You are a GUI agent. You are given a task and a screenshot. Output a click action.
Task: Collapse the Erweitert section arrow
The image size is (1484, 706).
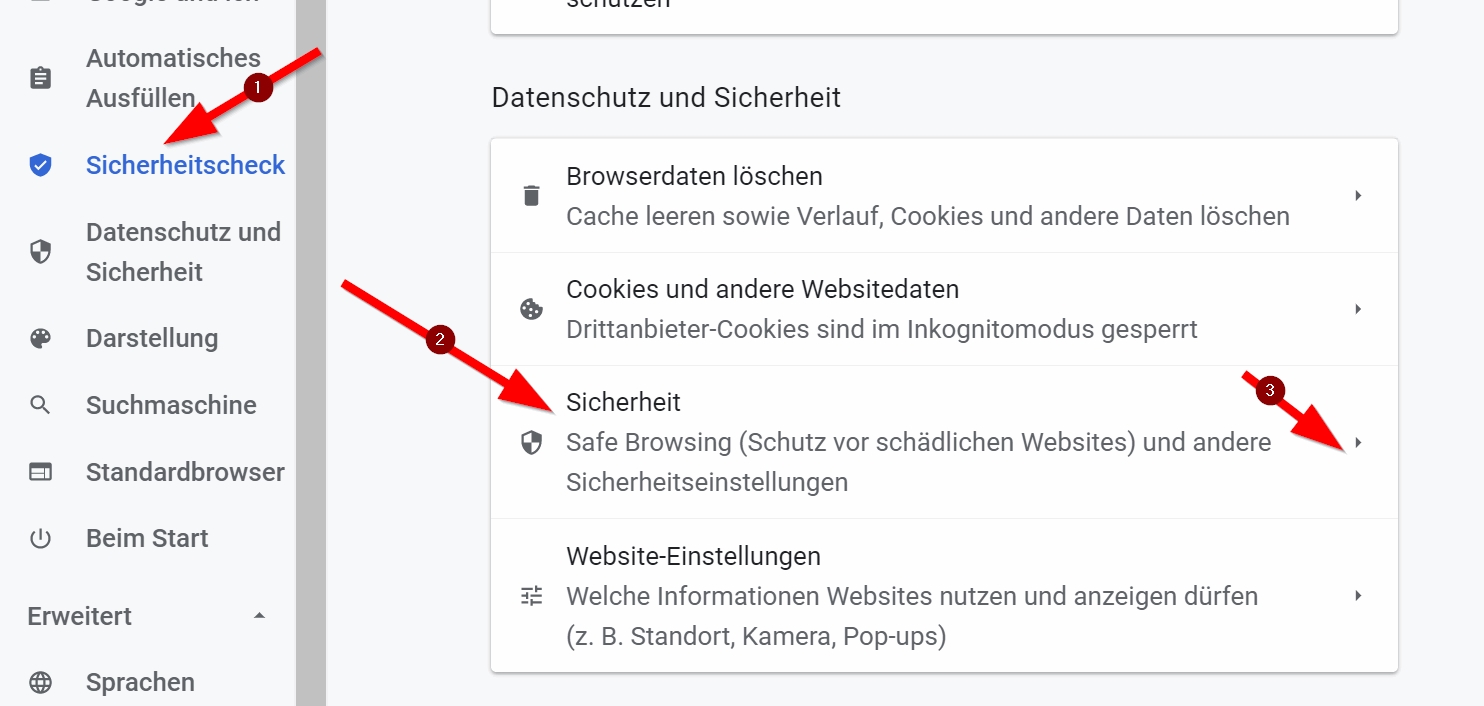[x=259, y=616]
